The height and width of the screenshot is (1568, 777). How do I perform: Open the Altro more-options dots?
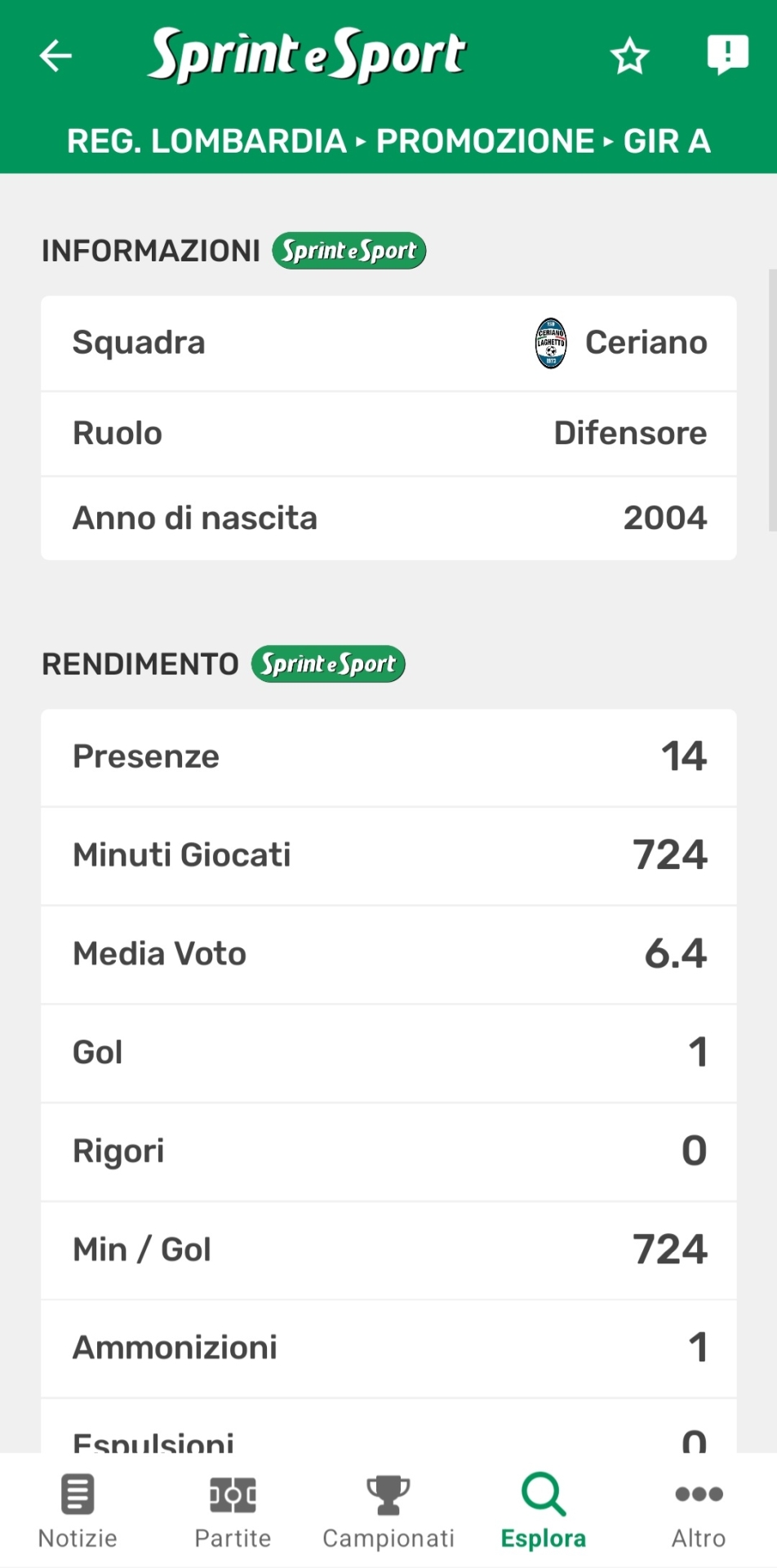tap(699, 1494)
